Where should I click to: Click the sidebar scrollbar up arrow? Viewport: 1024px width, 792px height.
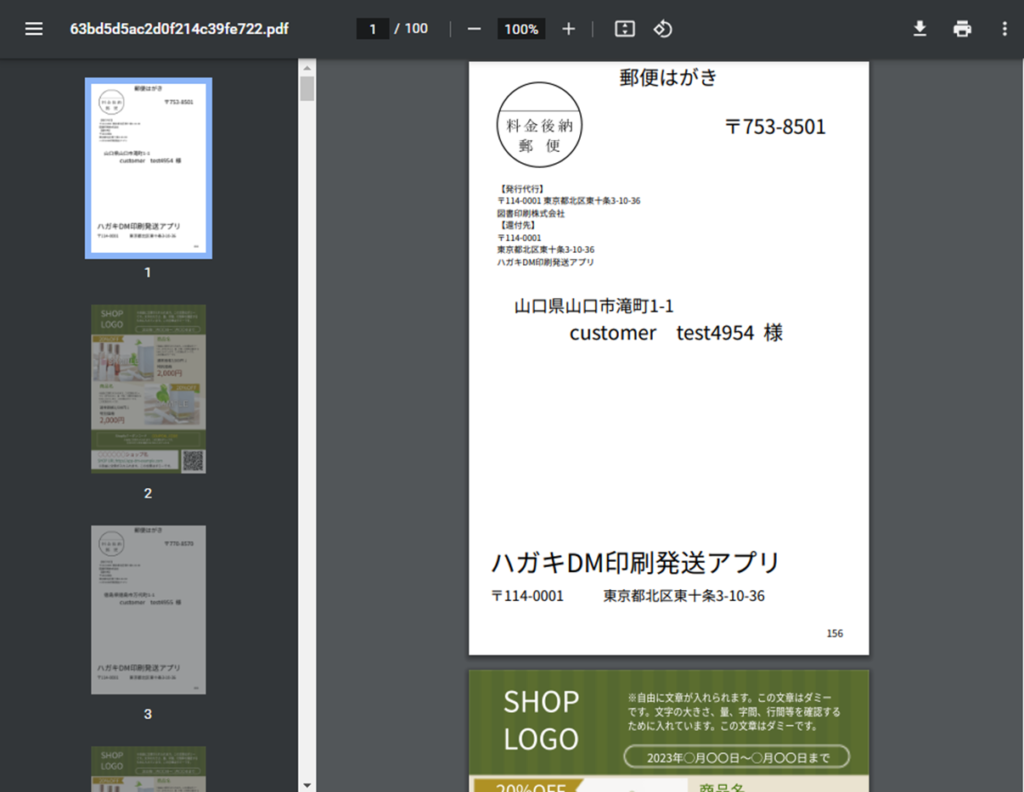[307, 67]
